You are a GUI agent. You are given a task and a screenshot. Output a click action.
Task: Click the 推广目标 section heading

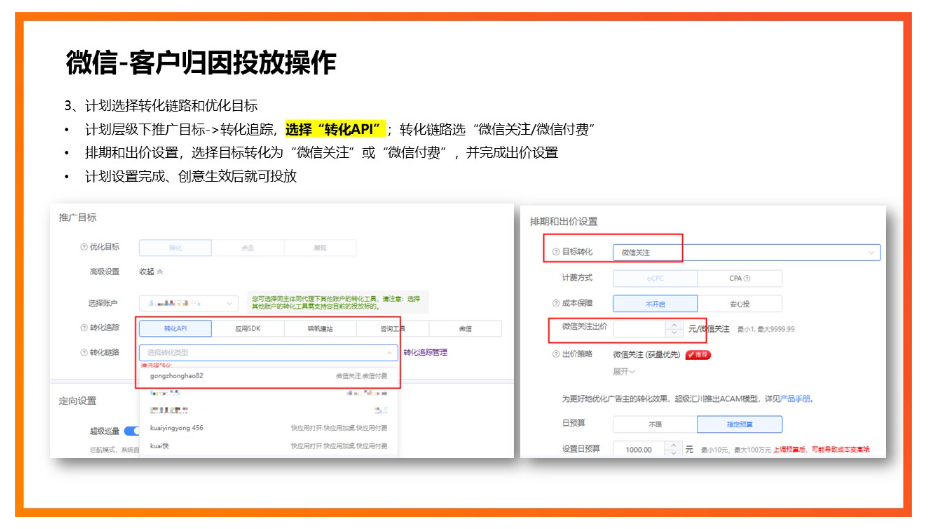(x=77, y=217)
